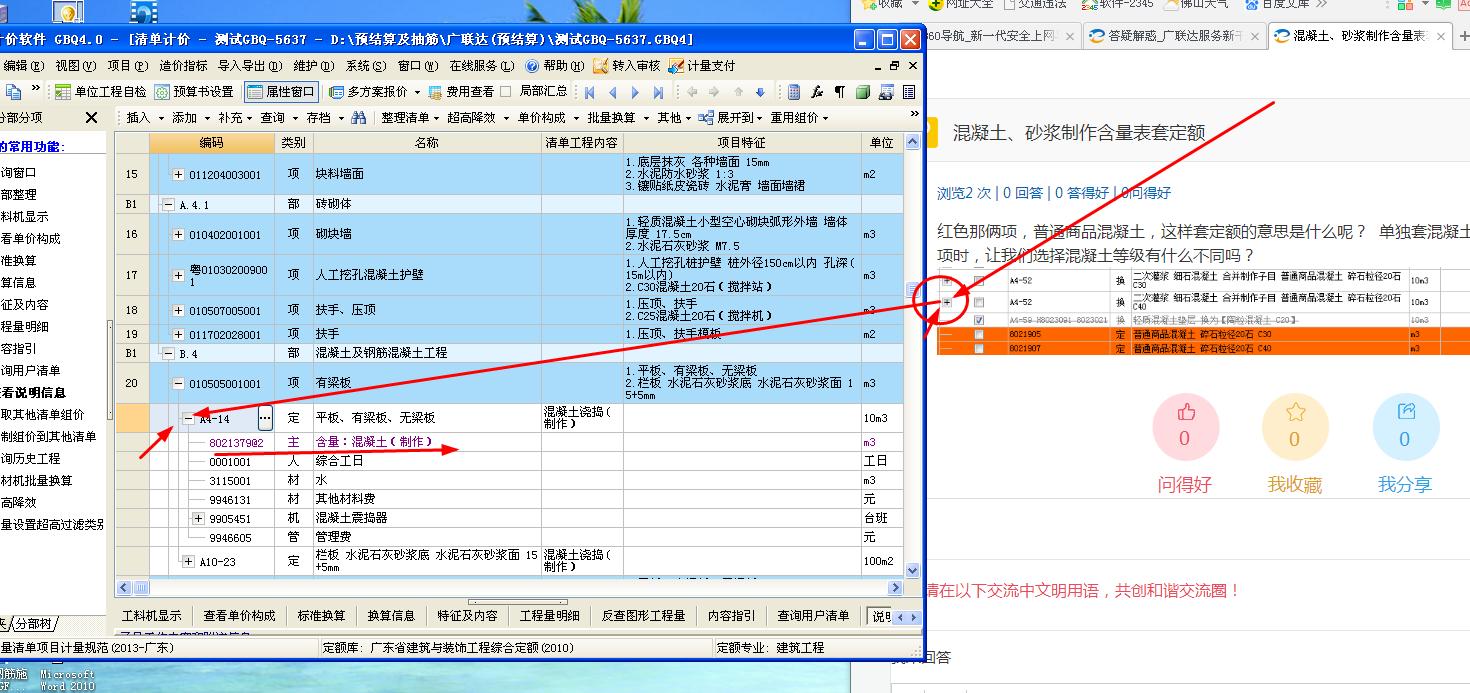1470x693 pixels.
Task: Open the 整理清单 dropdown
Action: click(x=411, y=117)
